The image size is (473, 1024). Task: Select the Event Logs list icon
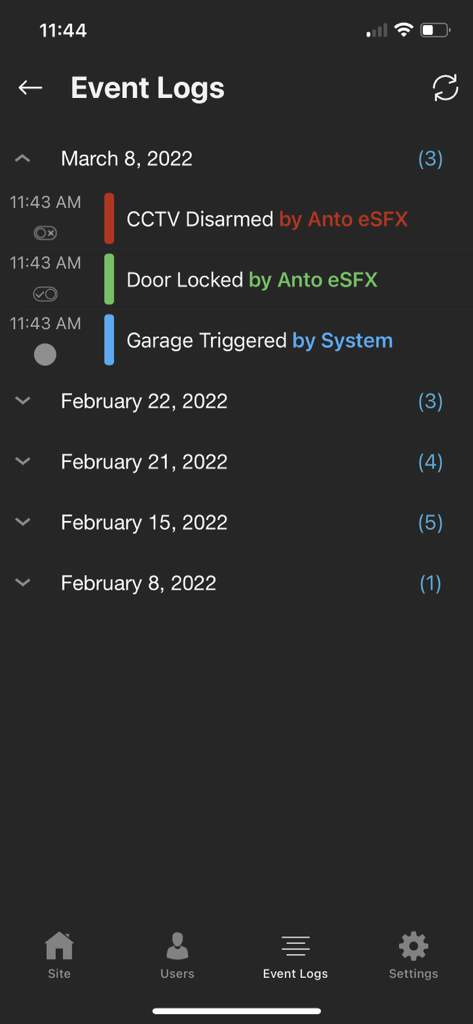pos(295,946)
